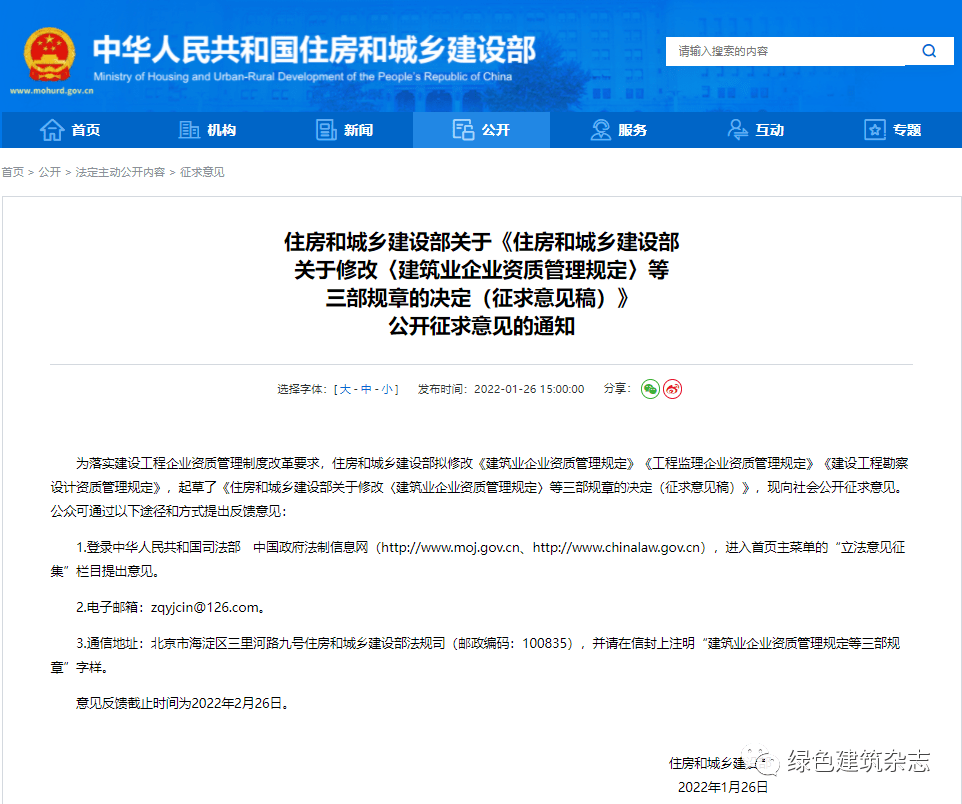Screen dimensions: 962x804
Task: Focus the search input field
Action: pyautogui.click(x=785, y=51)
